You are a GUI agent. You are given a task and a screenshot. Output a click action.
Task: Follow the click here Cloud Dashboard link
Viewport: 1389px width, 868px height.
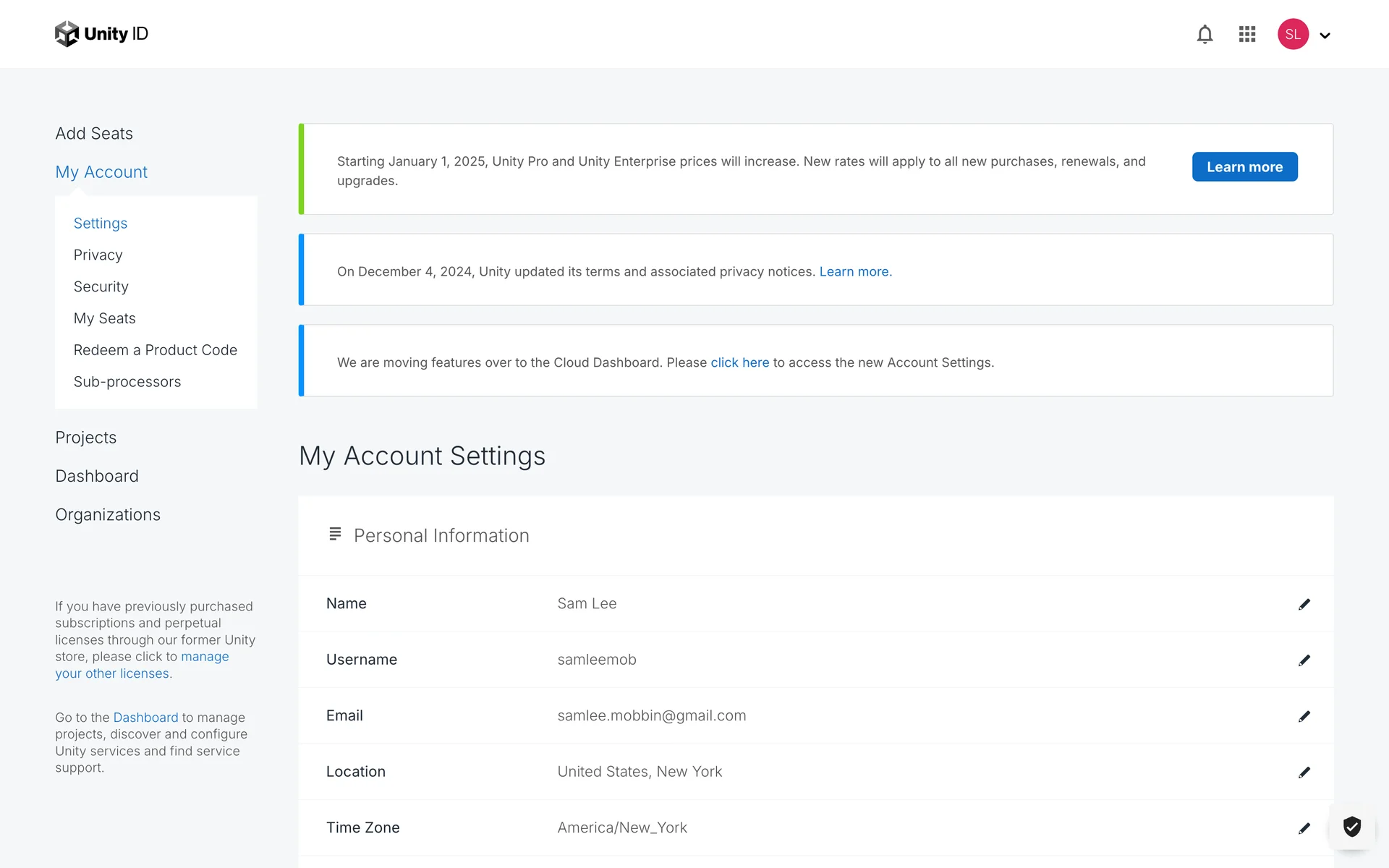(x=739, y=362)
